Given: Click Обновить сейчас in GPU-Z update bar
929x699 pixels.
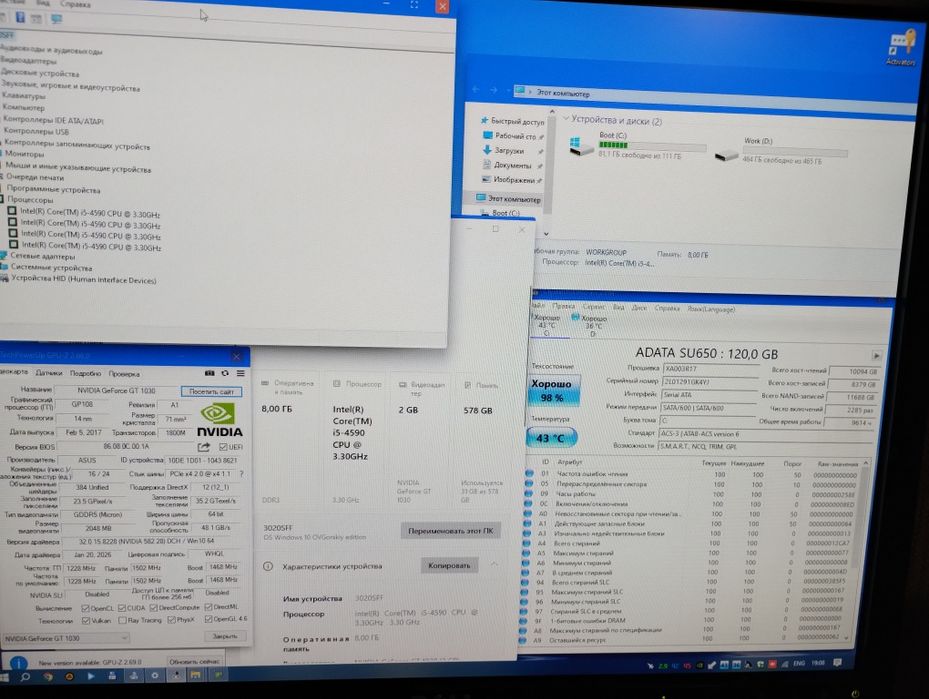Looking at the screenshot, I should pos(194,662).
